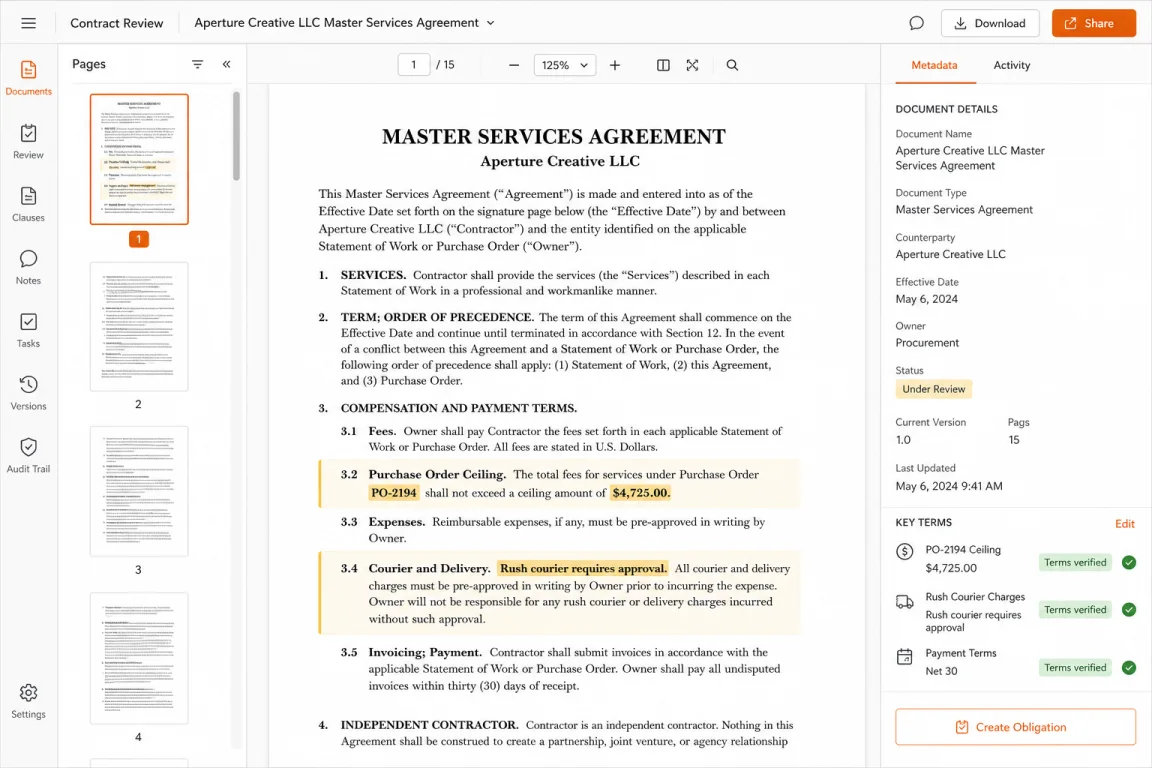The image size is (1152, 768).
Task: Click the Counterparty value Aperture Creative LLC
Action: (950, 254)
